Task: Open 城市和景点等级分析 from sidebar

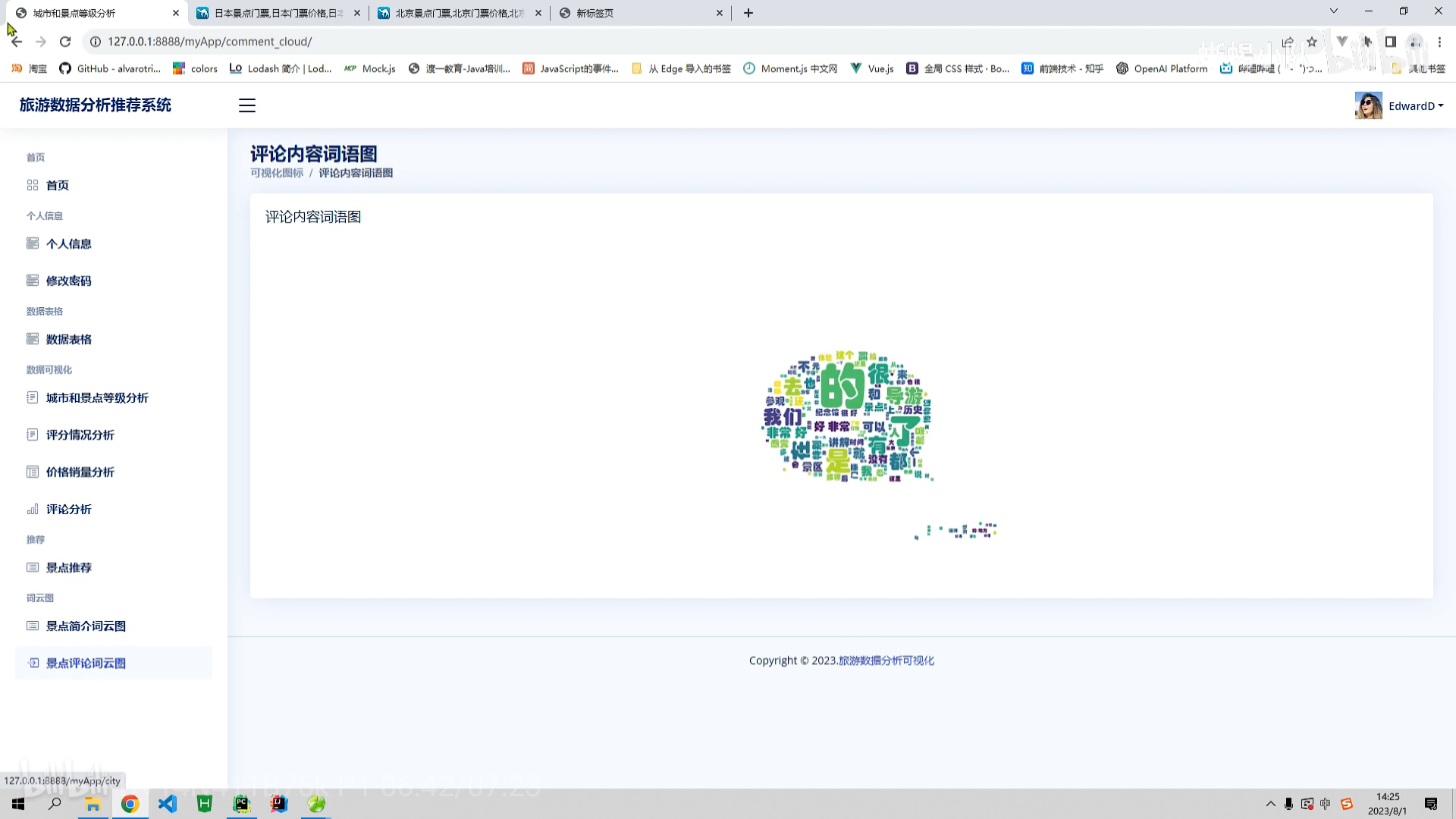Action: 97,397
